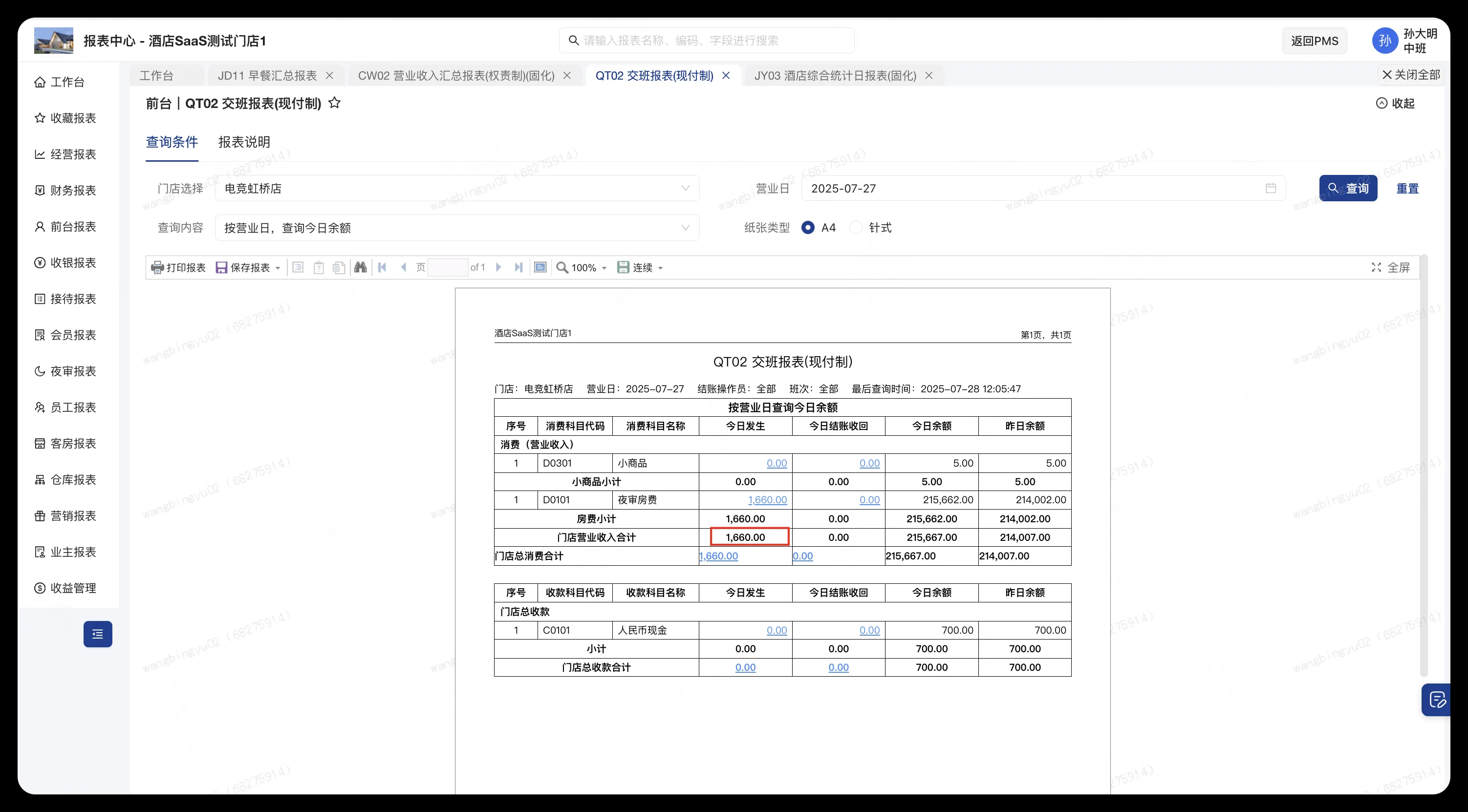Favorite the report with star icon
This screenshot has height=812, width=1468.
[335, 103]
